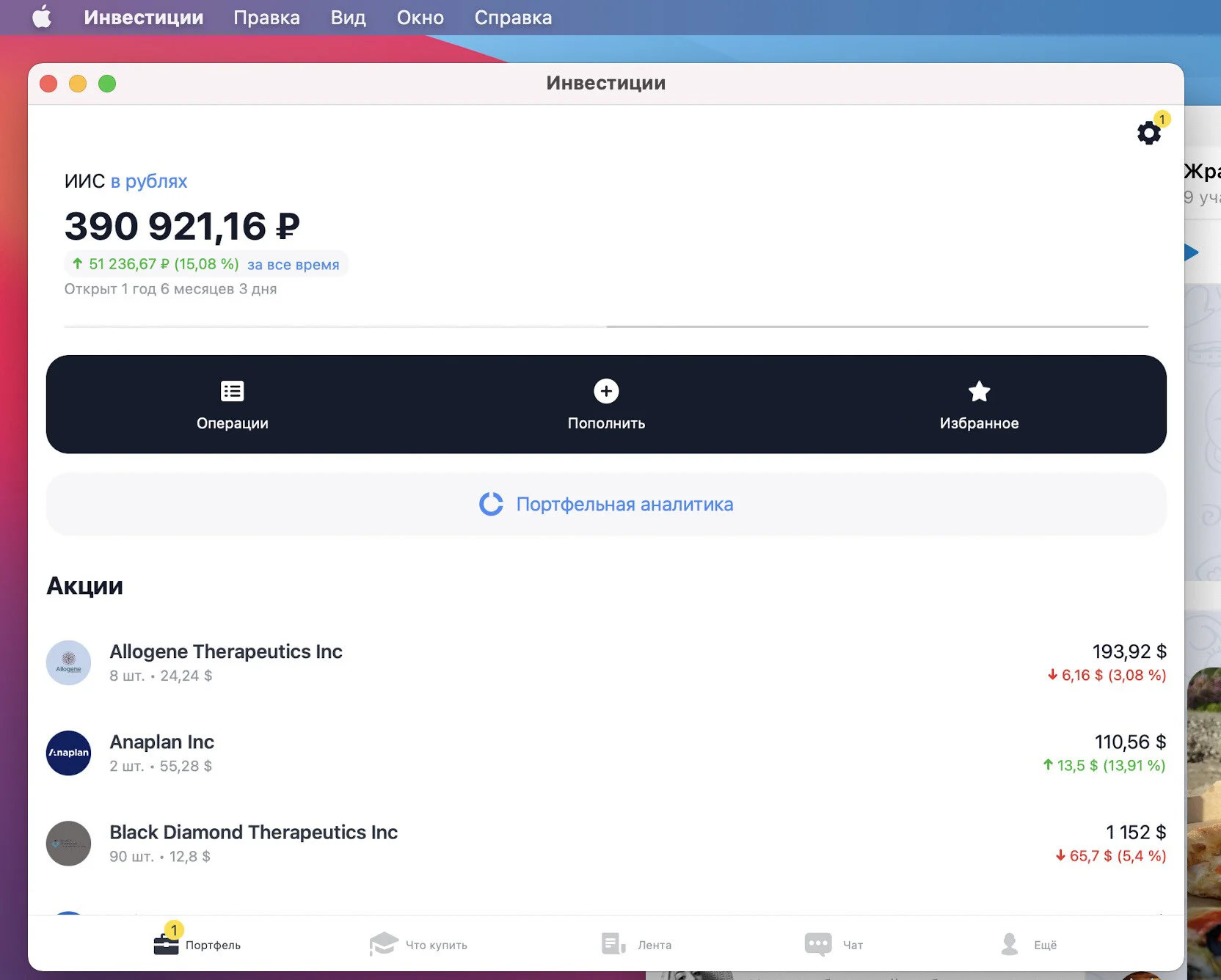
Task: Open the Правка menu
Action: (266, 18)
